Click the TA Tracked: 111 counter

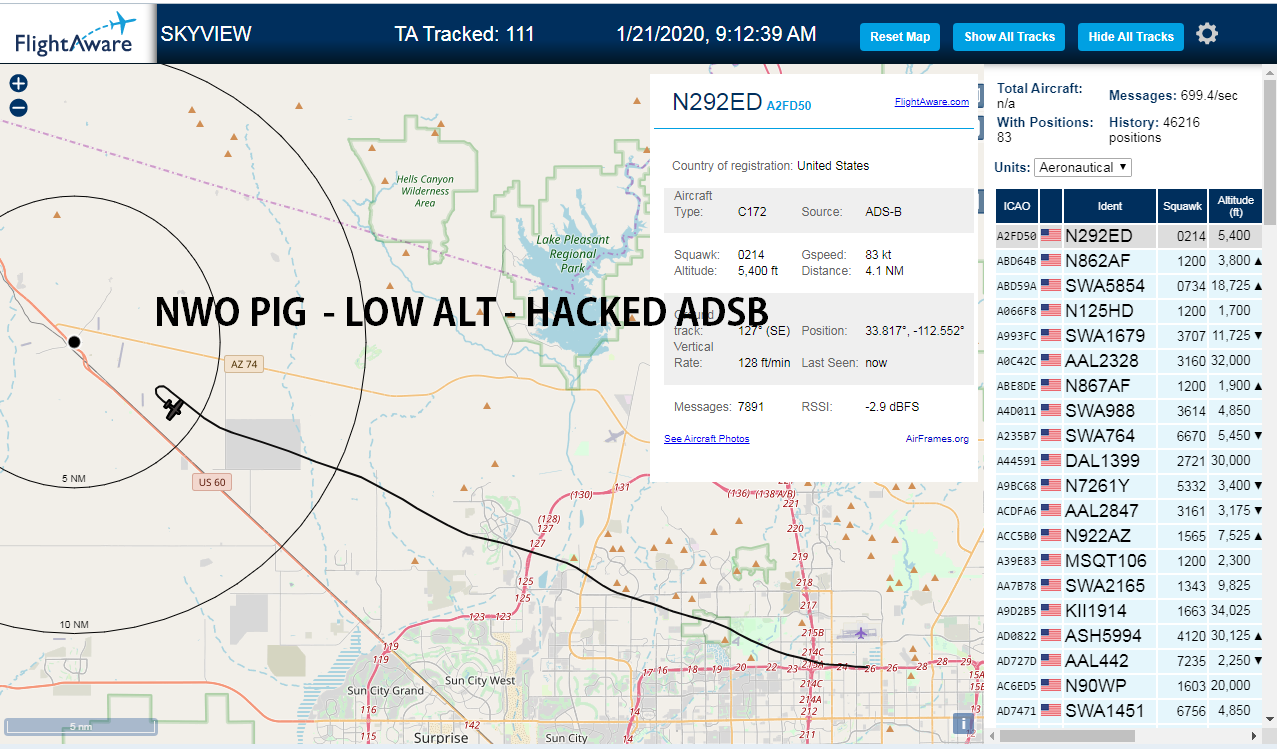(465, 34)
